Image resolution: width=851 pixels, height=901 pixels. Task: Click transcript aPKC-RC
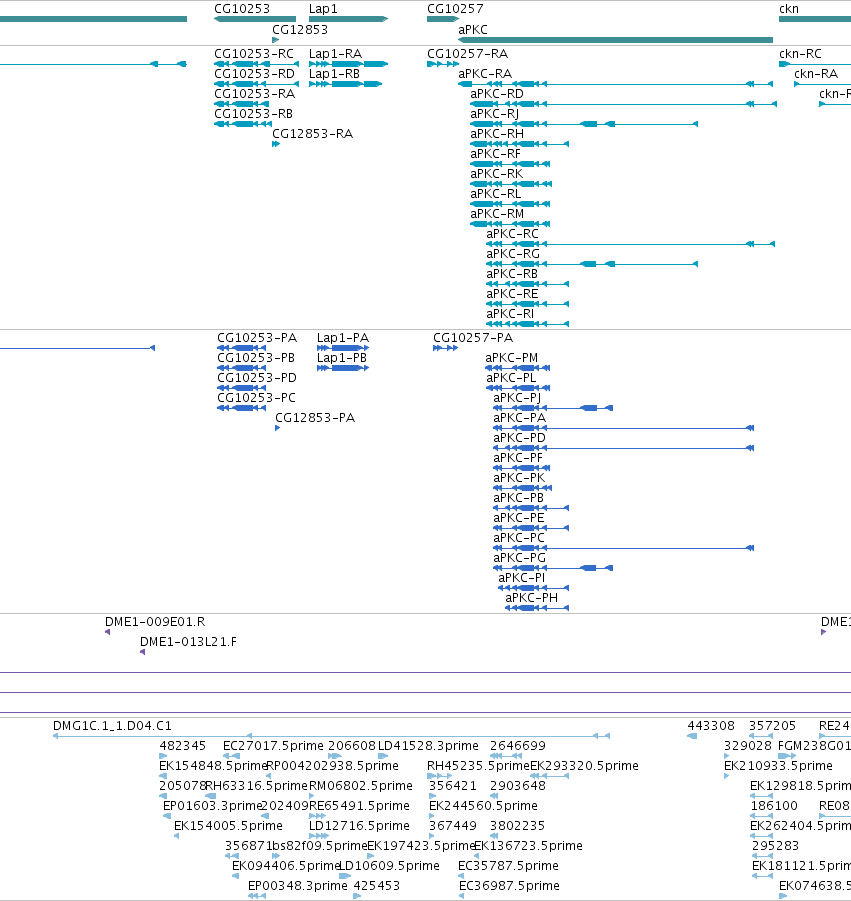[x=513, y=234]
